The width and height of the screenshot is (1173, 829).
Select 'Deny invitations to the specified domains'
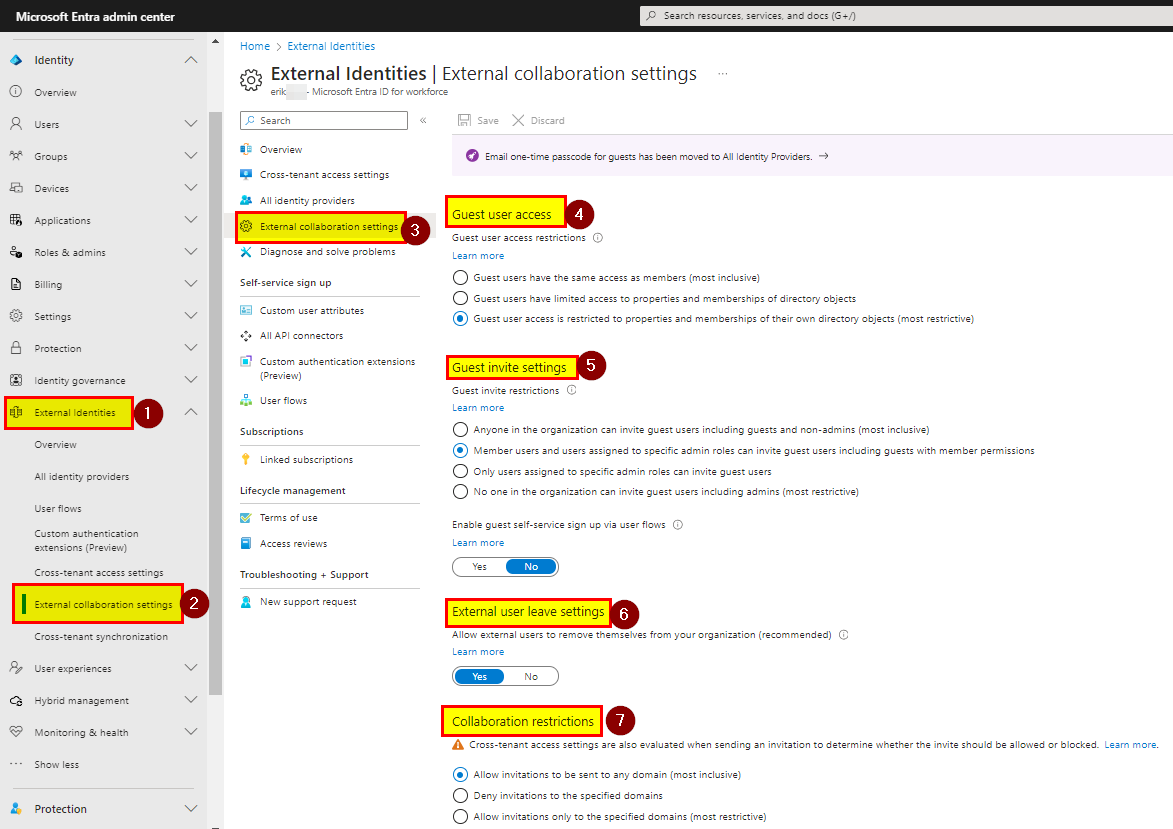(x=460, y=796)
